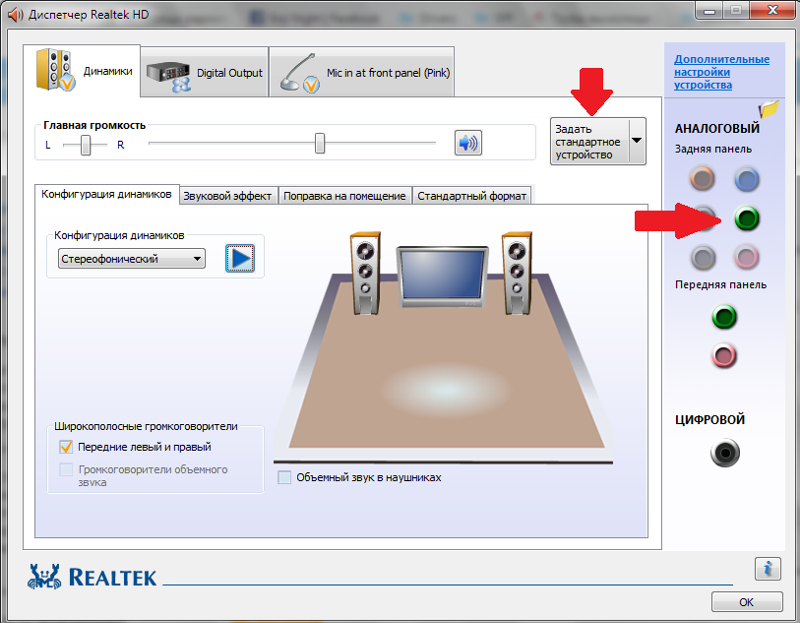This screenshot has height=623, width=800.
Task: Click the left front speaker in the room preview
Action: click(x=365, y=272)
